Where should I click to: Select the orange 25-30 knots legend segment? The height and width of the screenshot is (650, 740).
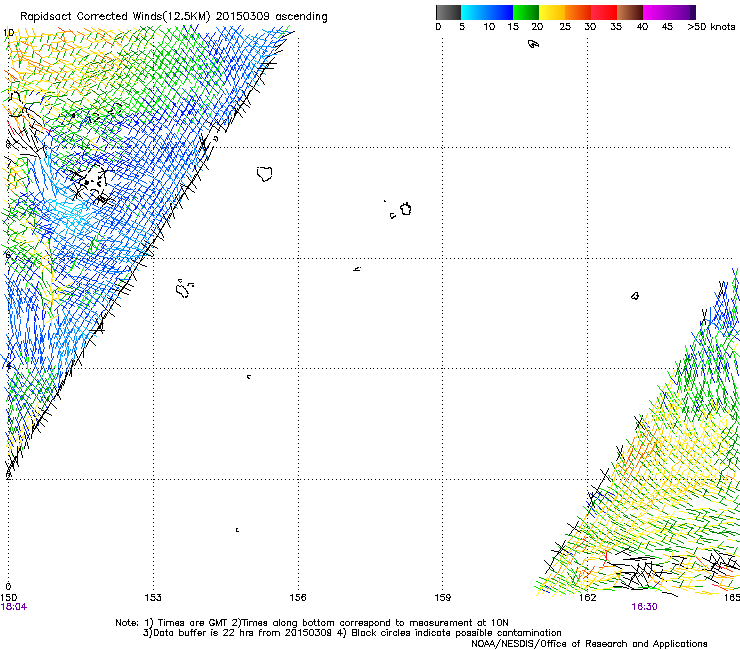(578, 12)
